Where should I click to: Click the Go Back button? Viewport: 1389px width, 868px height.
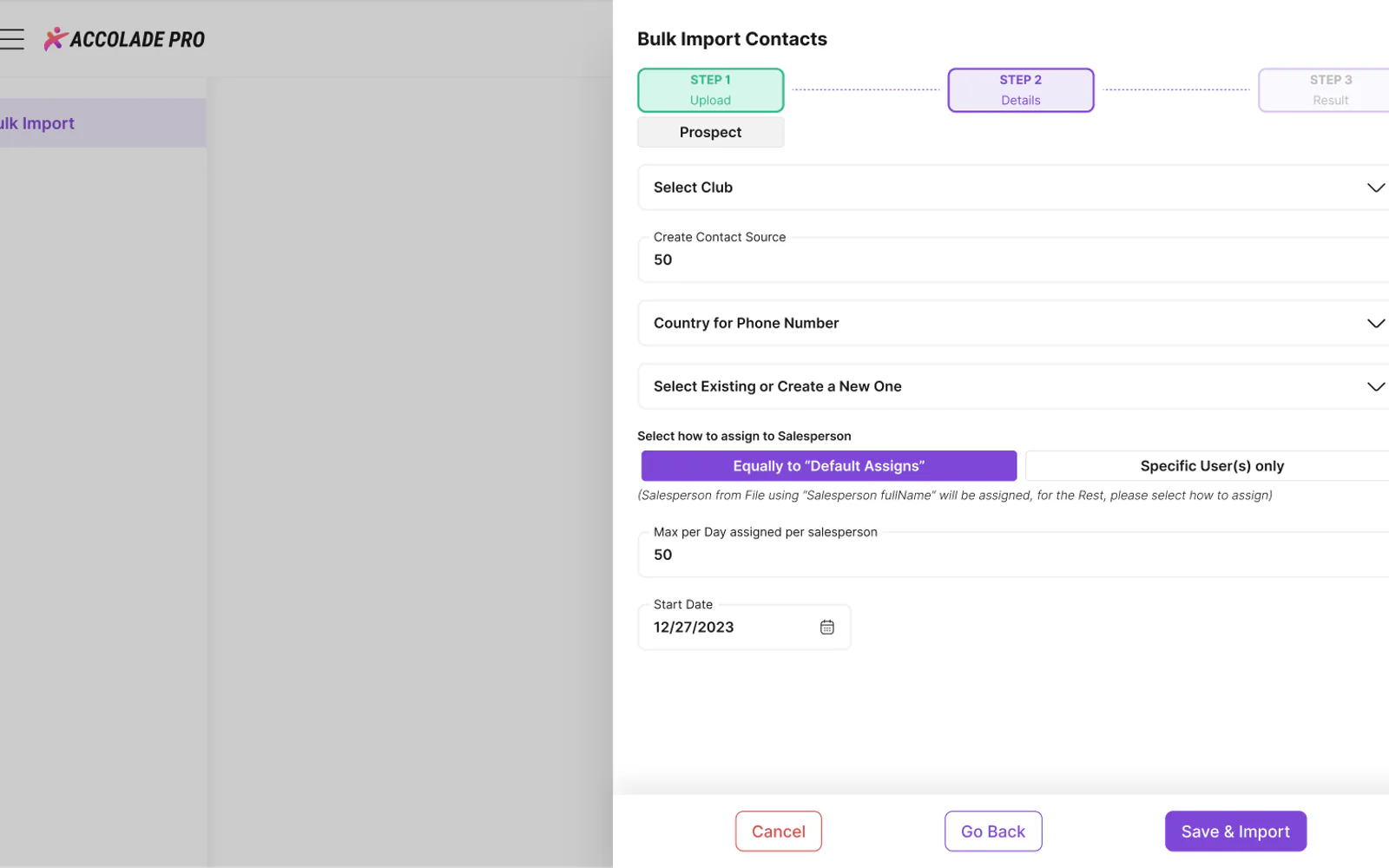coord(993,832)
